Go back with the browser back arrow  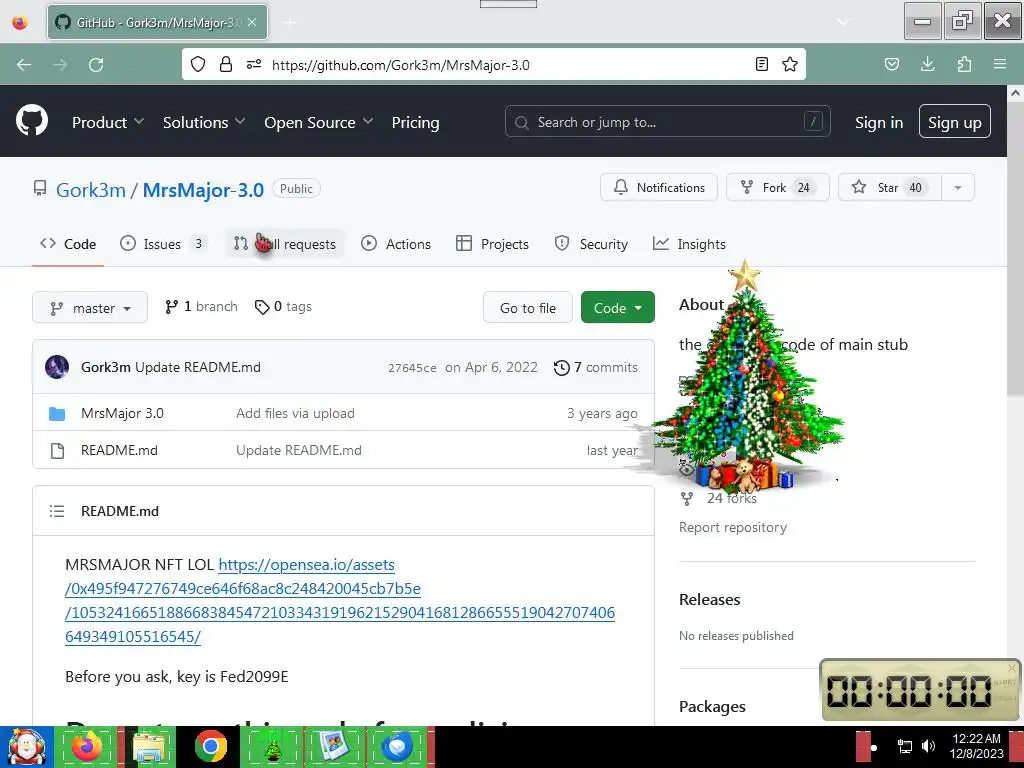(x=24, y=65)
